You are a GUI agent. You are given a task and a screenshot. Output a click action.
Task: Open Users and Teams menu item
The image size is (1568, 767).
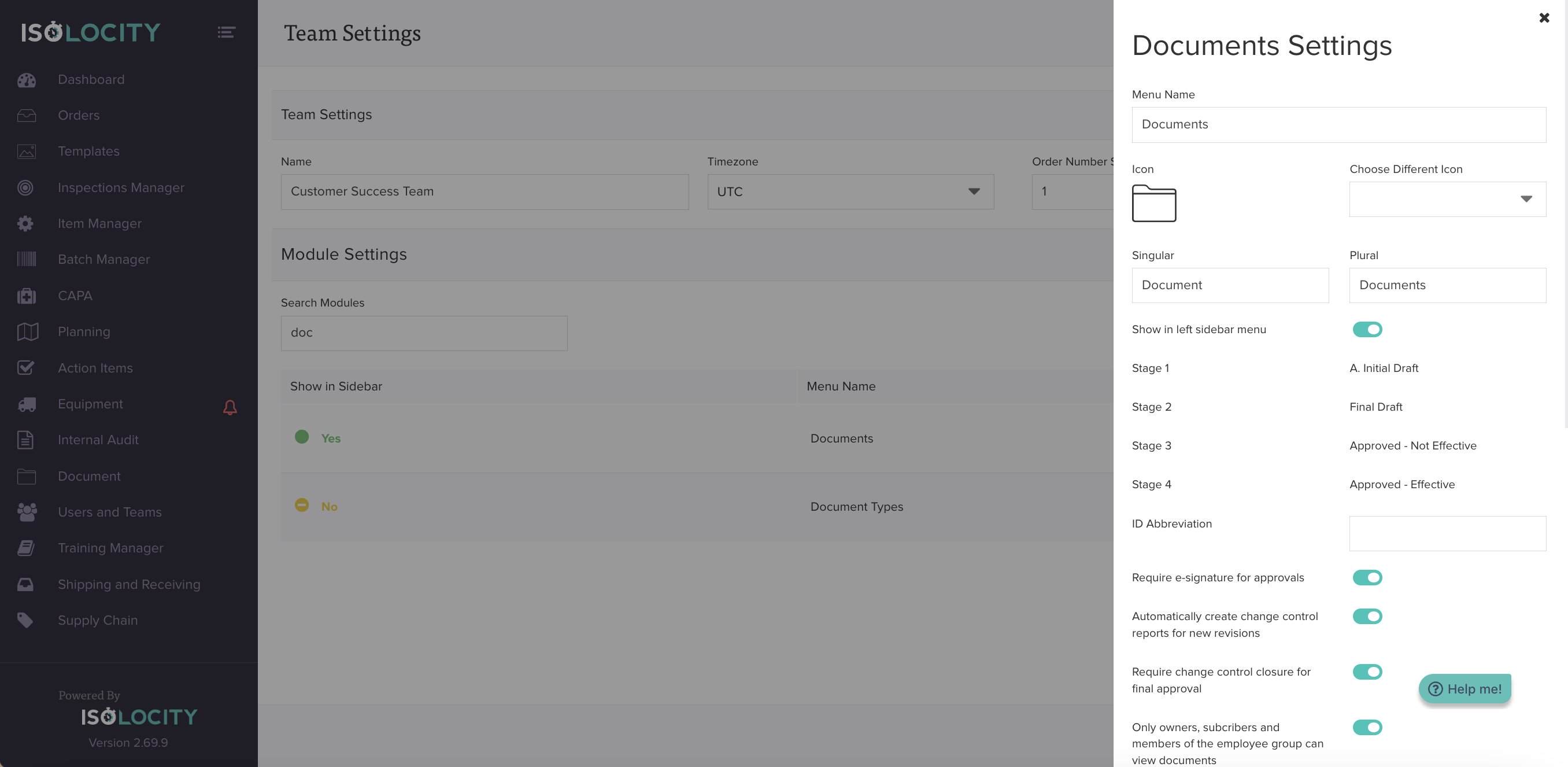tap(110, 512)
